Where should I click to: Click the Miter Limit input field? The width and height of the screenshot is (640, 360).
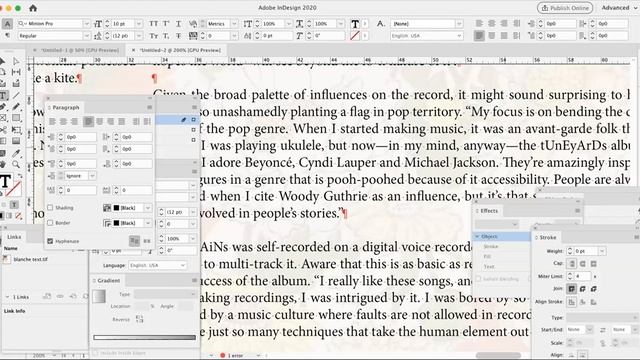pyautogui.click(x=583, y=276)
